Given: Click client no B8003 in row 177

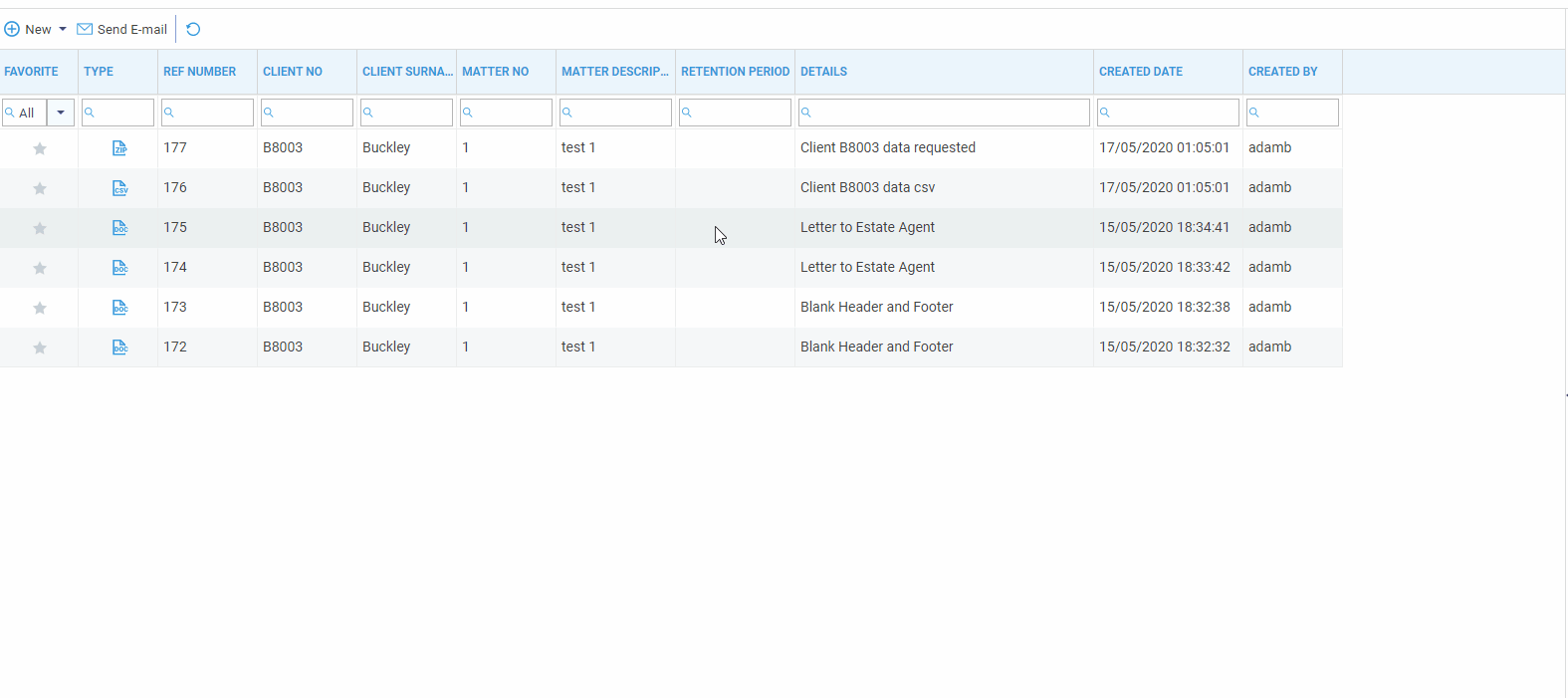Looking at the screenshot, I should click(x=283, y=147).
